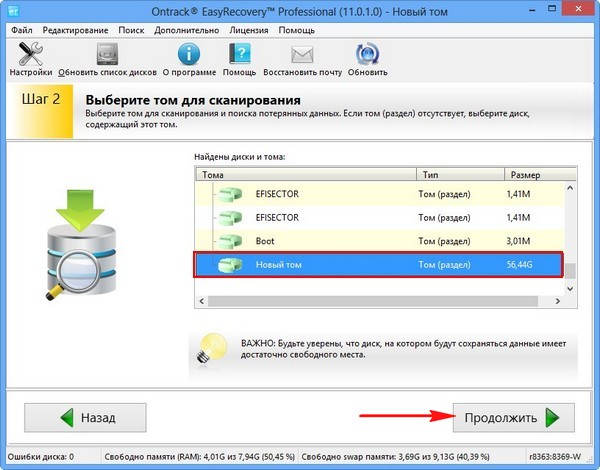
Task: Click horizontal scrollbar left arrow
Action: click(x=202, y=301)
